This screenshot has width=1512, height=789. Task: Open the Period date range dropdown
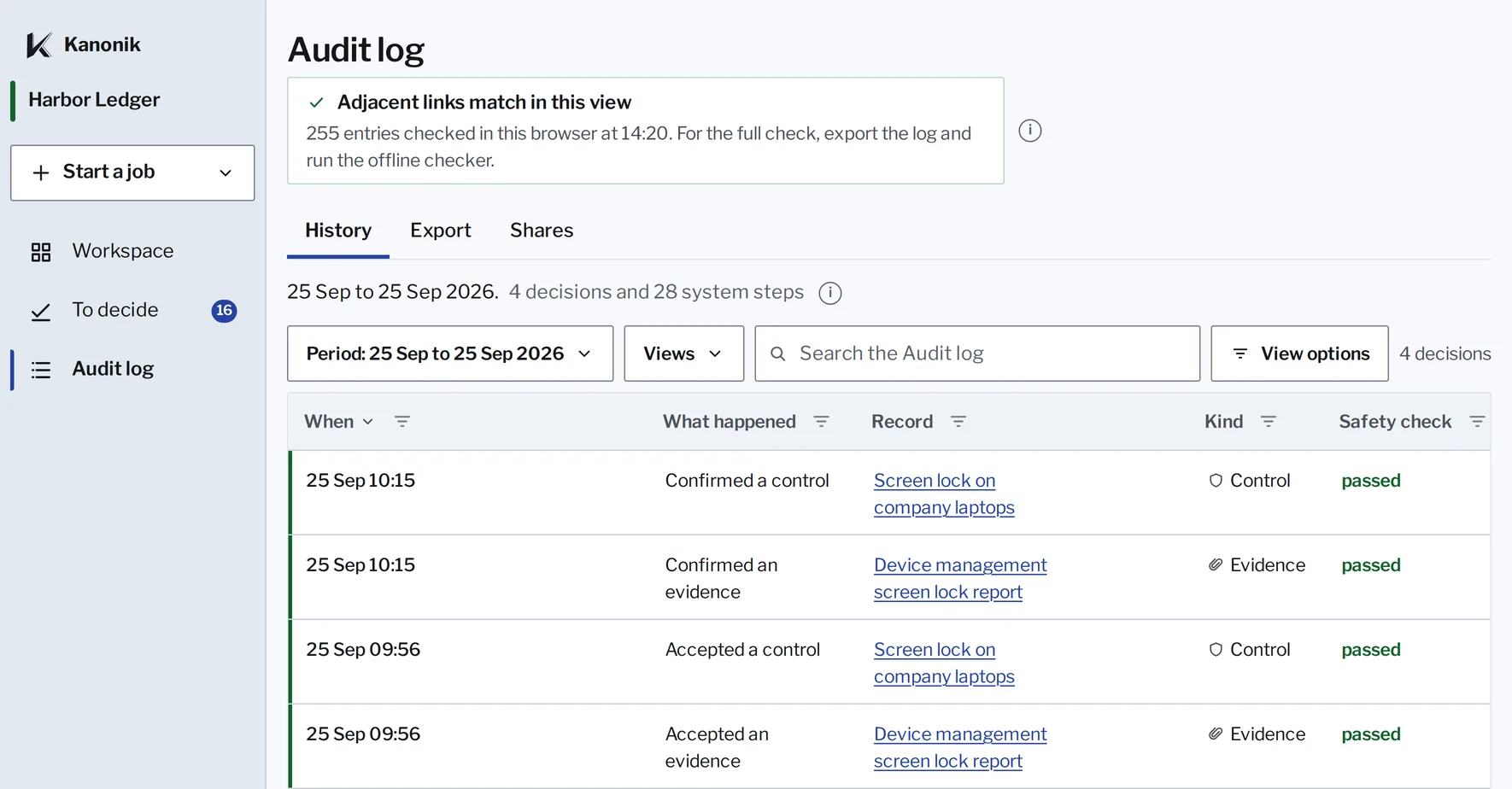pyautogui.click(x=450, y=354)
